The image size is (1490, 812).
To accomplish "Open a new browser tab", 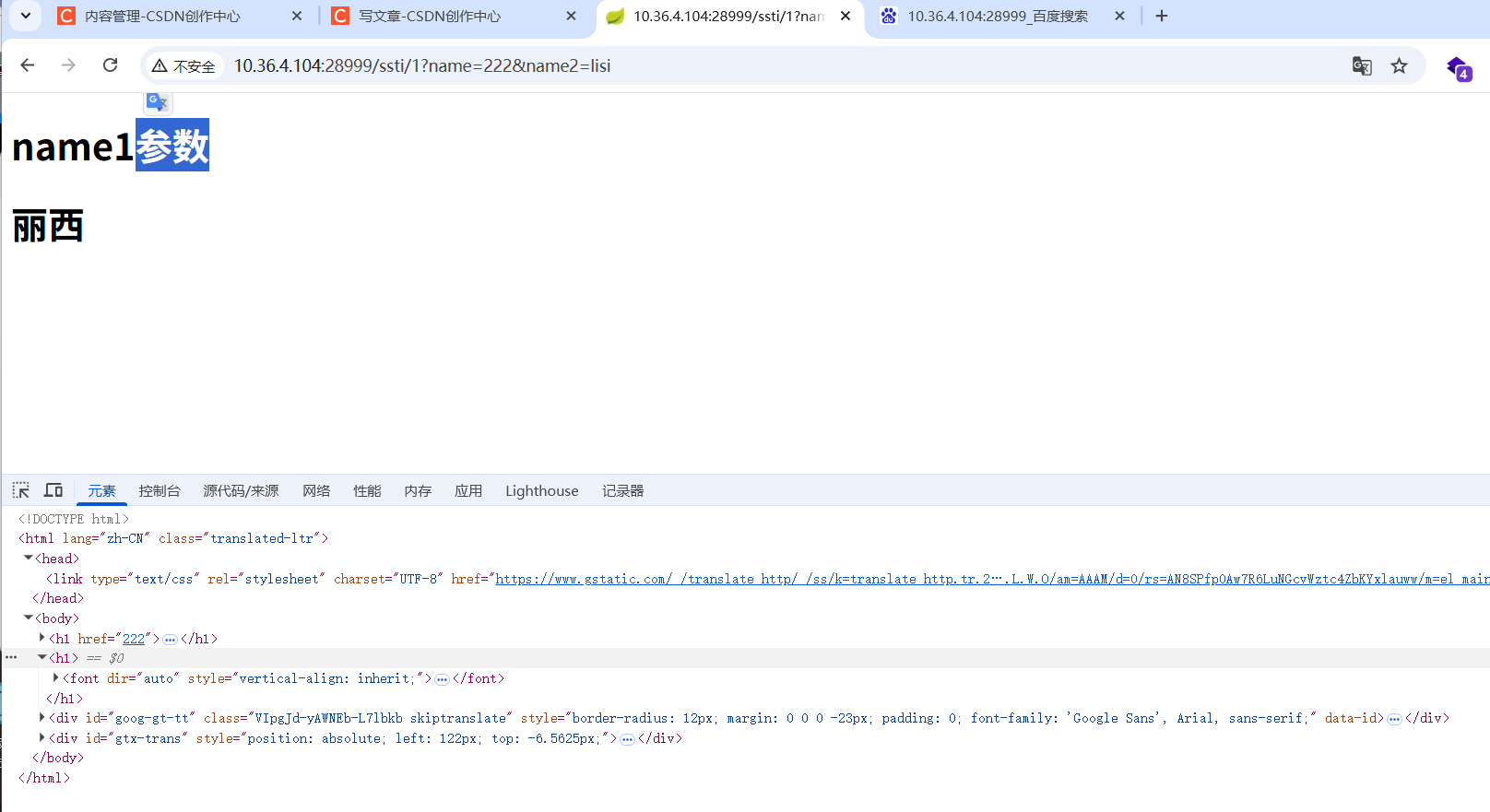I will click(1162, 16).
